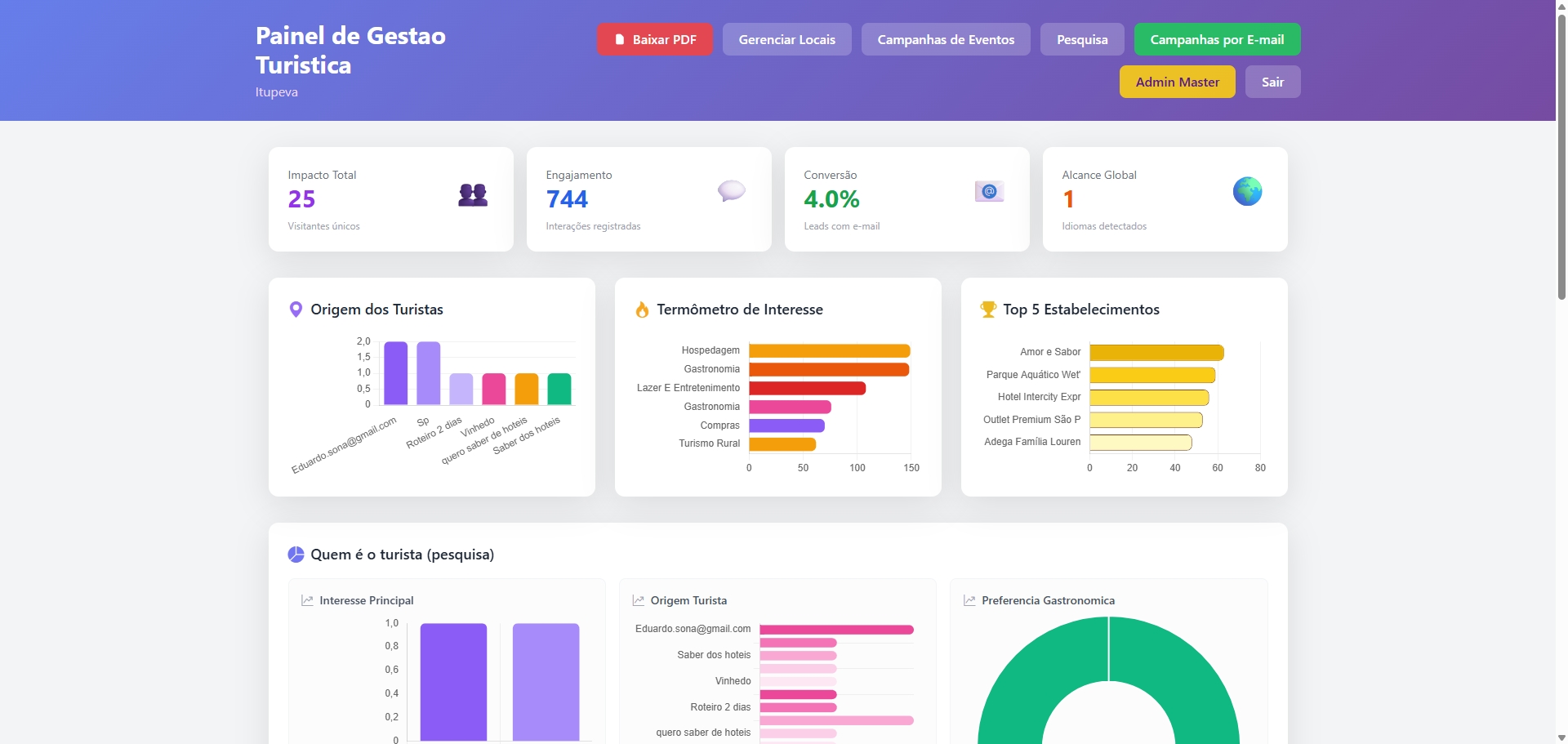Click the globe icon in Alcance Global card
Image resolution: width=1568 pixels, height=744 pixels.
[x=1247, y=191]
